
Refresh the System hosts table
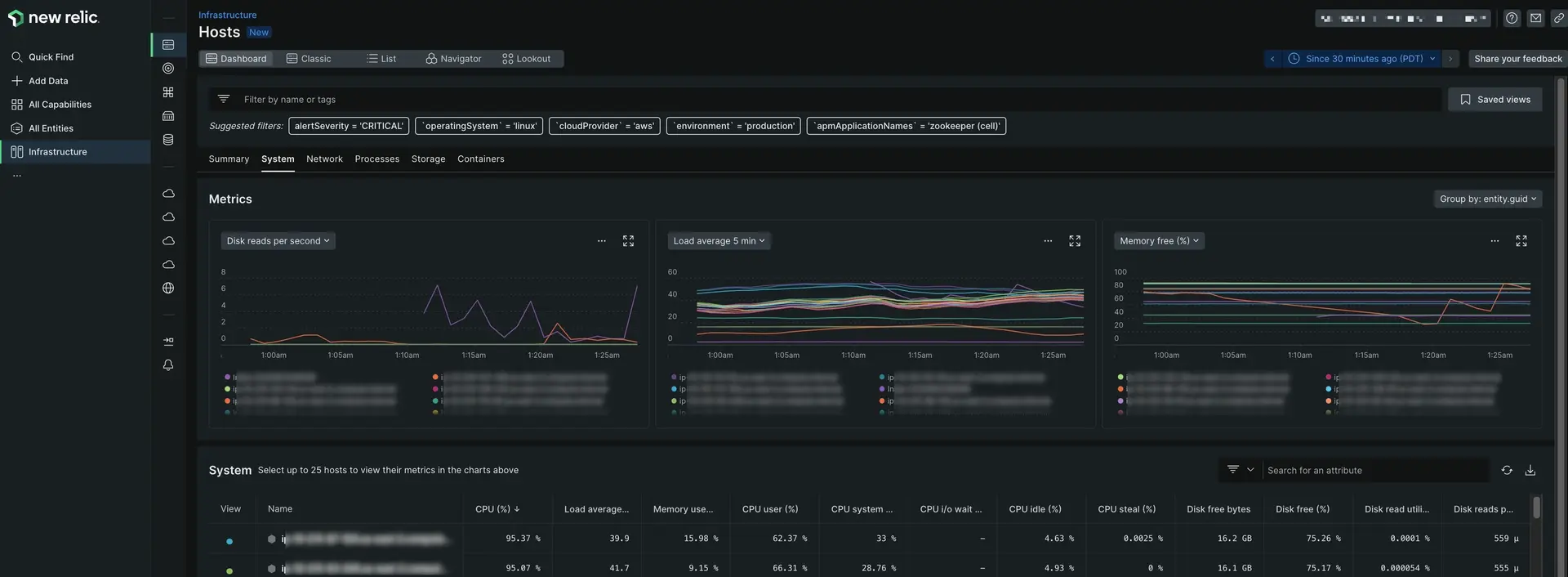[x=1507, y=470]
